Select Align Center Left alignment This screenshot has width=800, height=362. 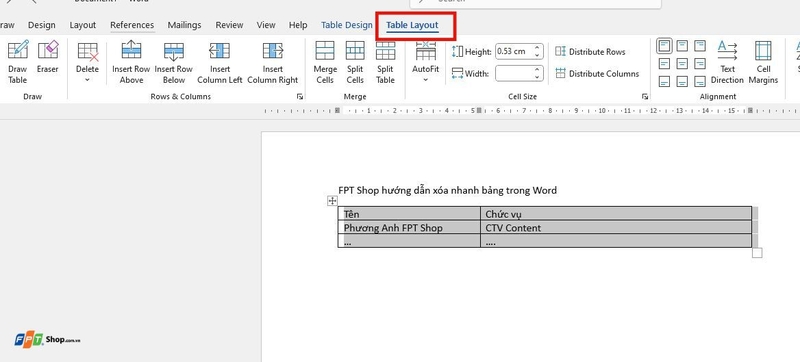pyautogui.click(x=664, y=64)
